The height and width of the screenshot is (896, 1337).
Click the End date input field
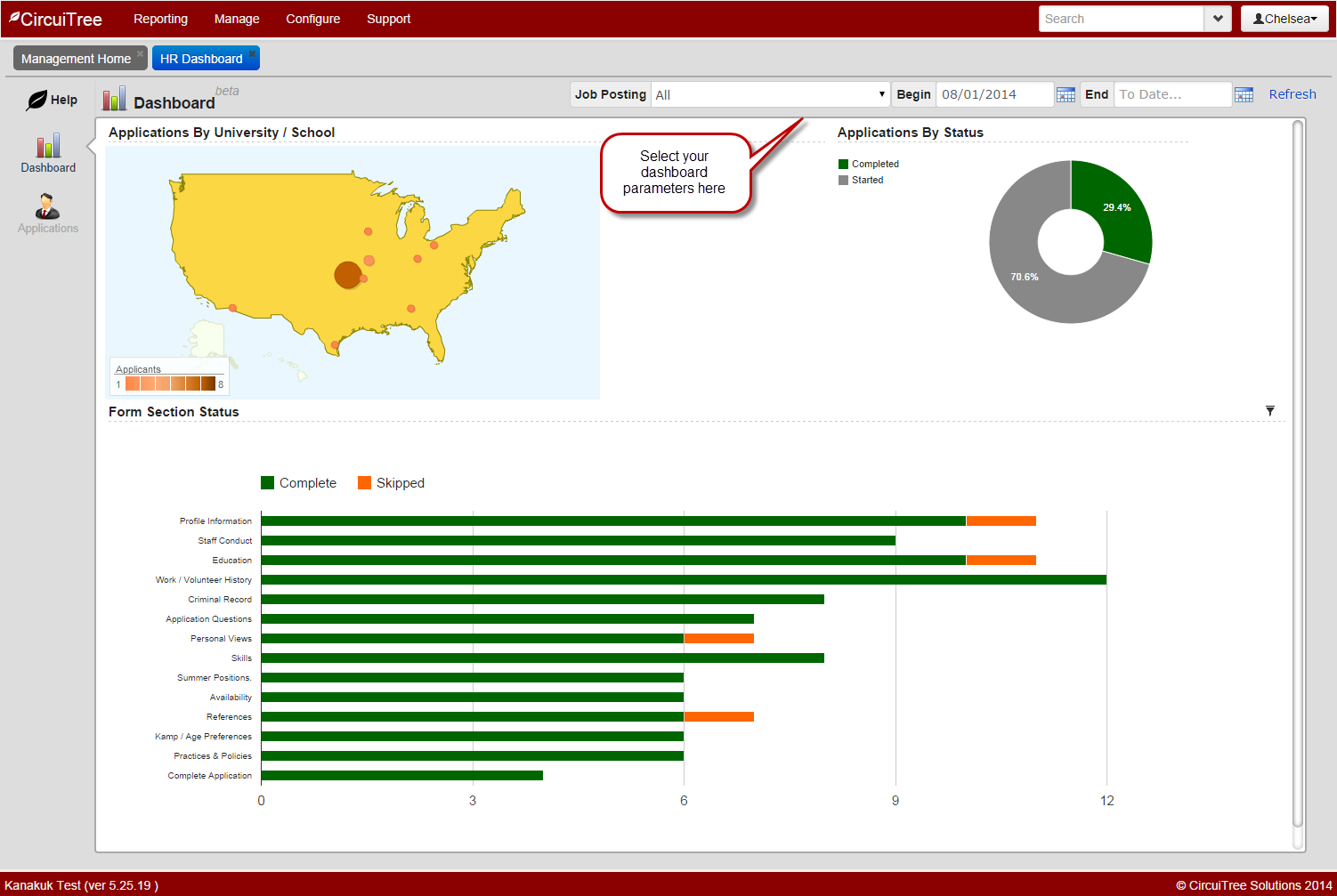1171,95
